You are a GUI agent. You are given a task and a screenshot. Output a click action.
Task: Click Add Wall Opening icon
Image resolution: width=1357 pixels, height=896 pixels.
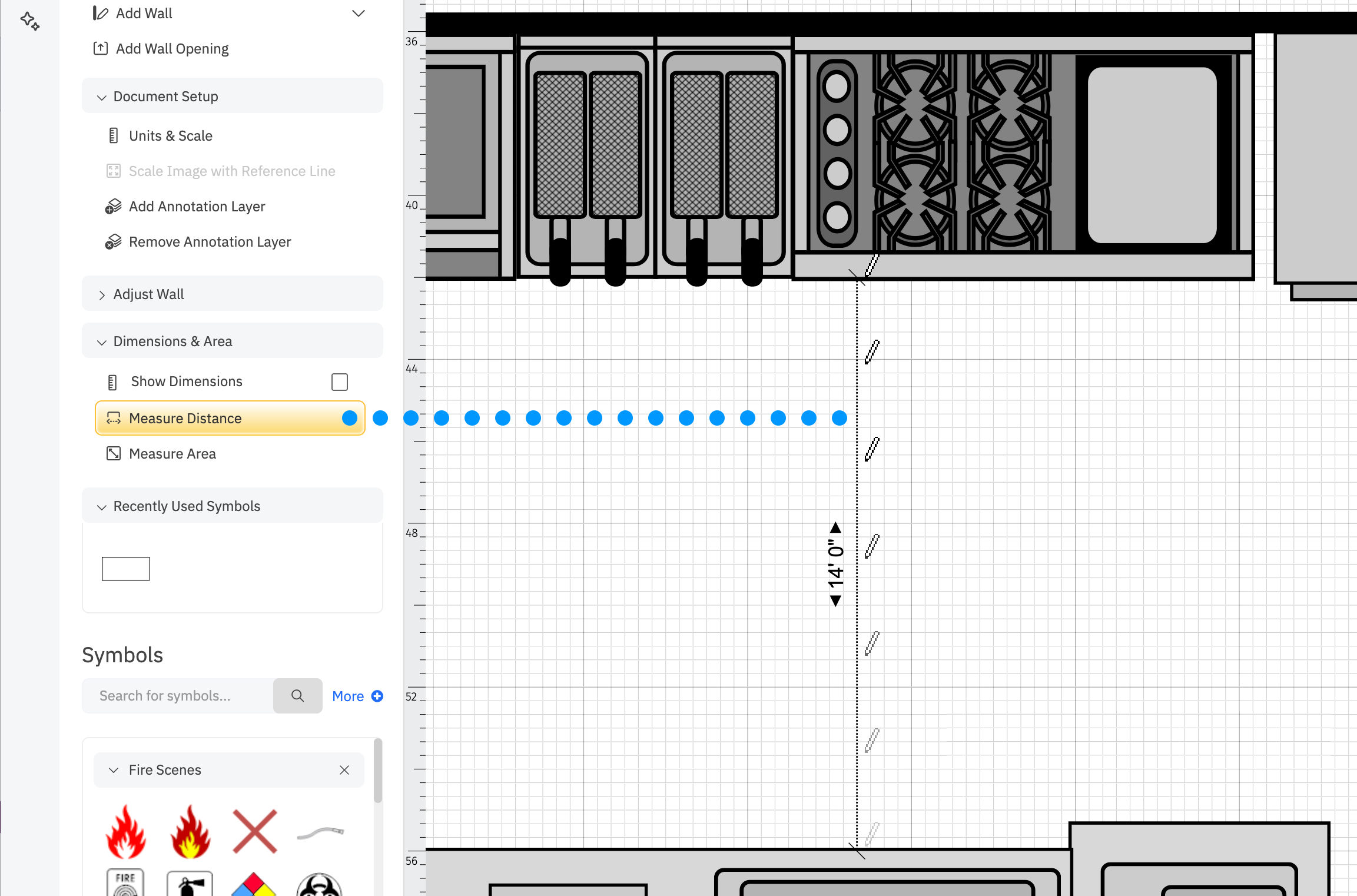pyautogui.click(x=101, y=48)
